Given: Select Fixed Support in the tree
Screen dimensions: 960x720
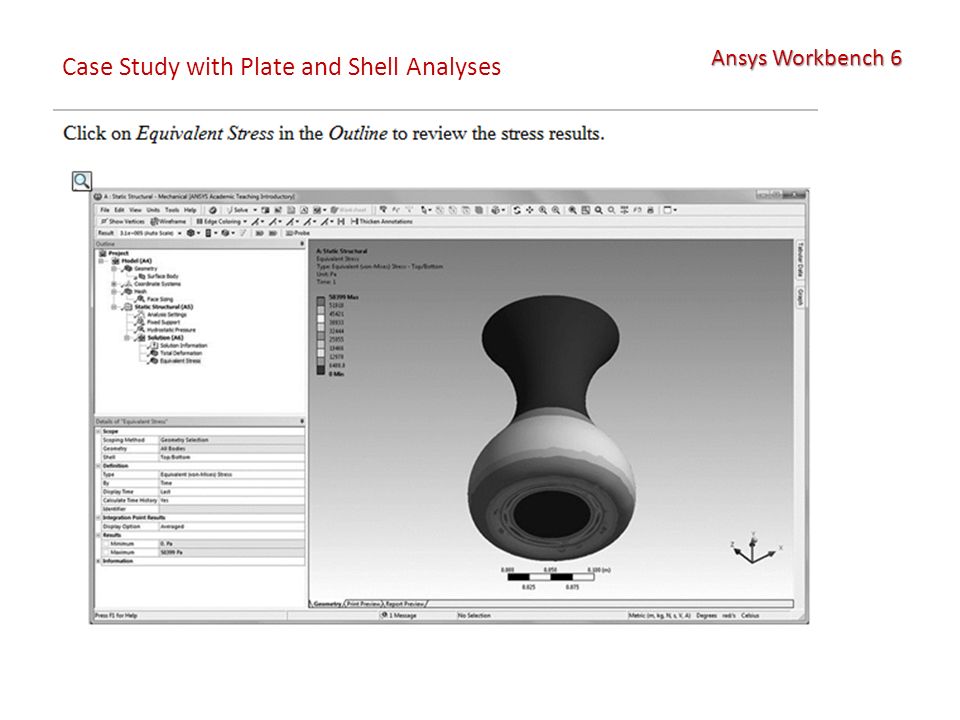Looking at the screenshot, I should point(163,322).
